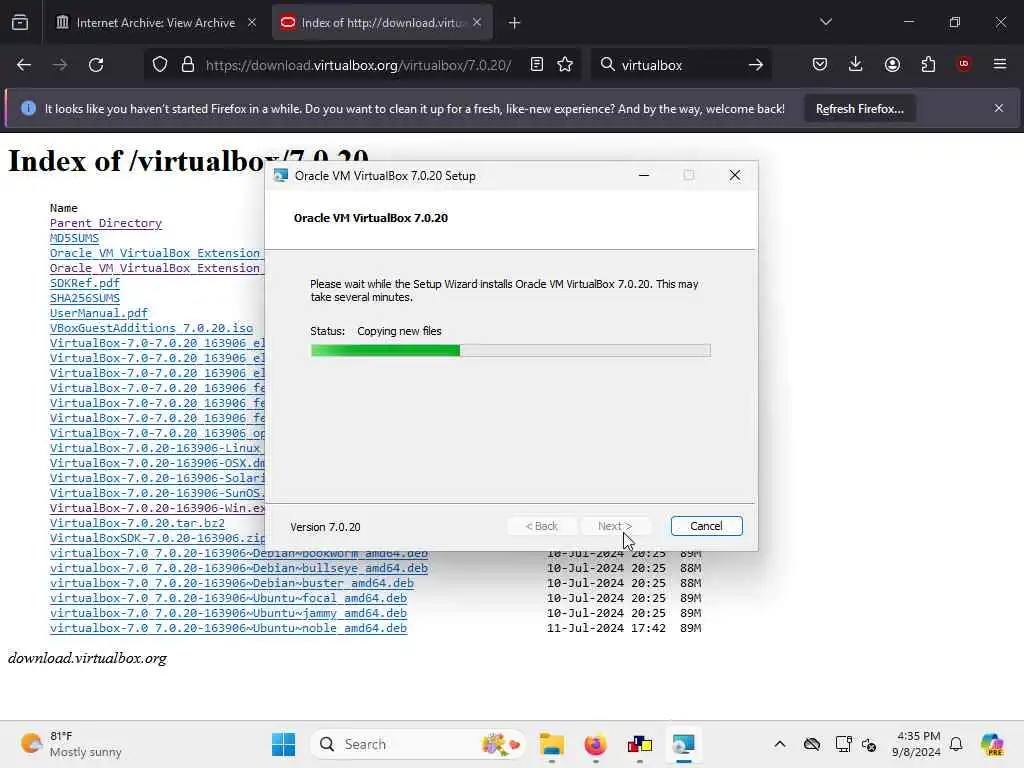Click the virtualbox search box
1024x768 pixels.
coord(679,65)
